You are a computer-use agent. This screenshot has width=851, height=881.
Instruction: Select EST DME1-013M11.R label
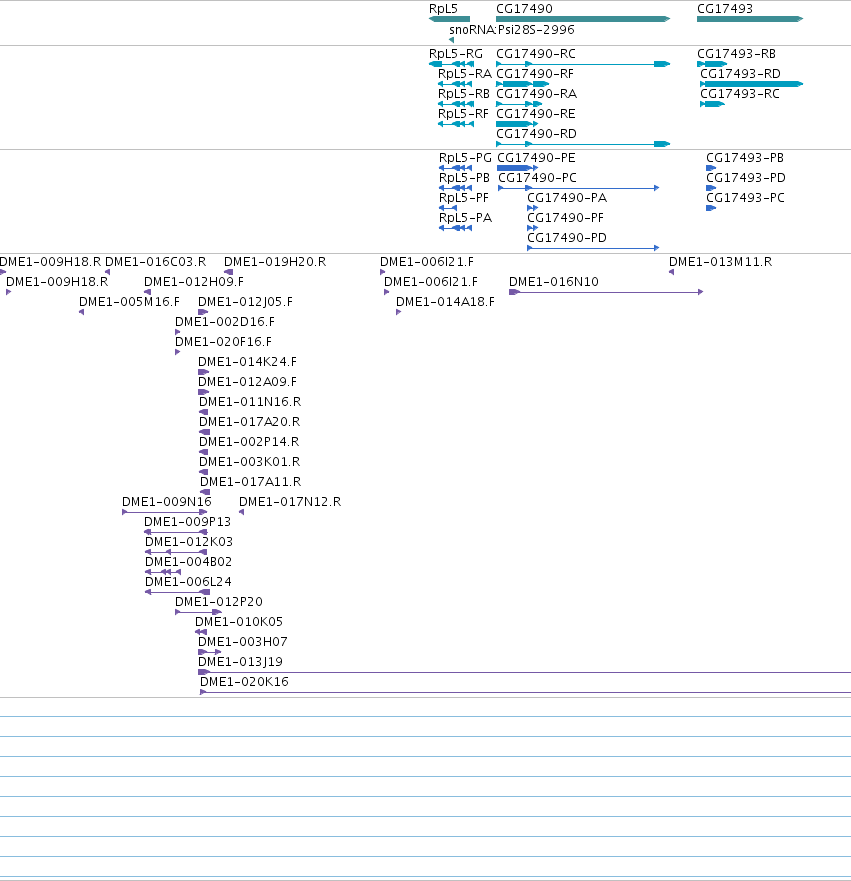tap(720, 262)
